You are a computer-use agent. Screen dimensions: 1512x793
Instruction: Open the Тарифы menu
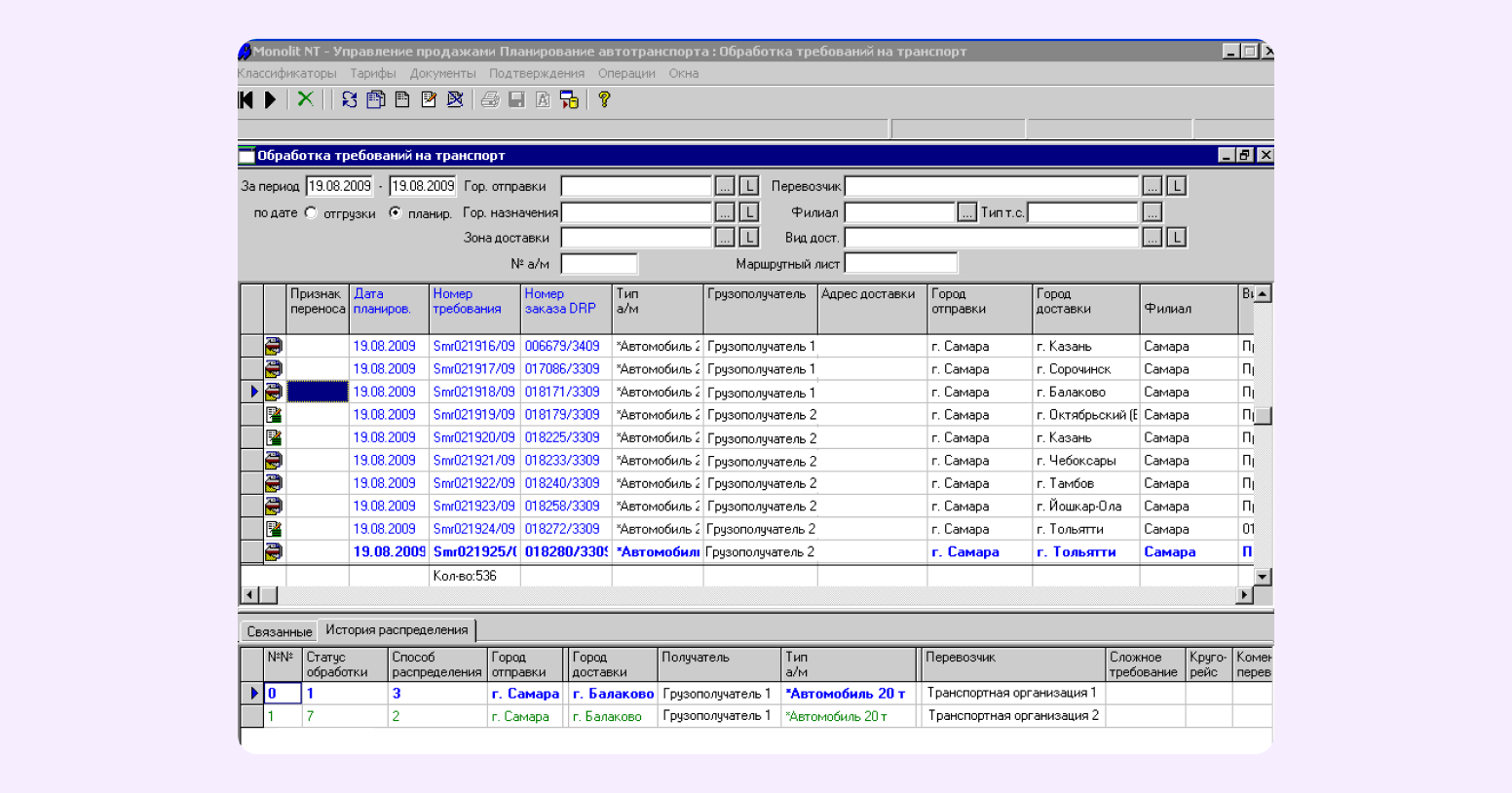click(373, 73)
